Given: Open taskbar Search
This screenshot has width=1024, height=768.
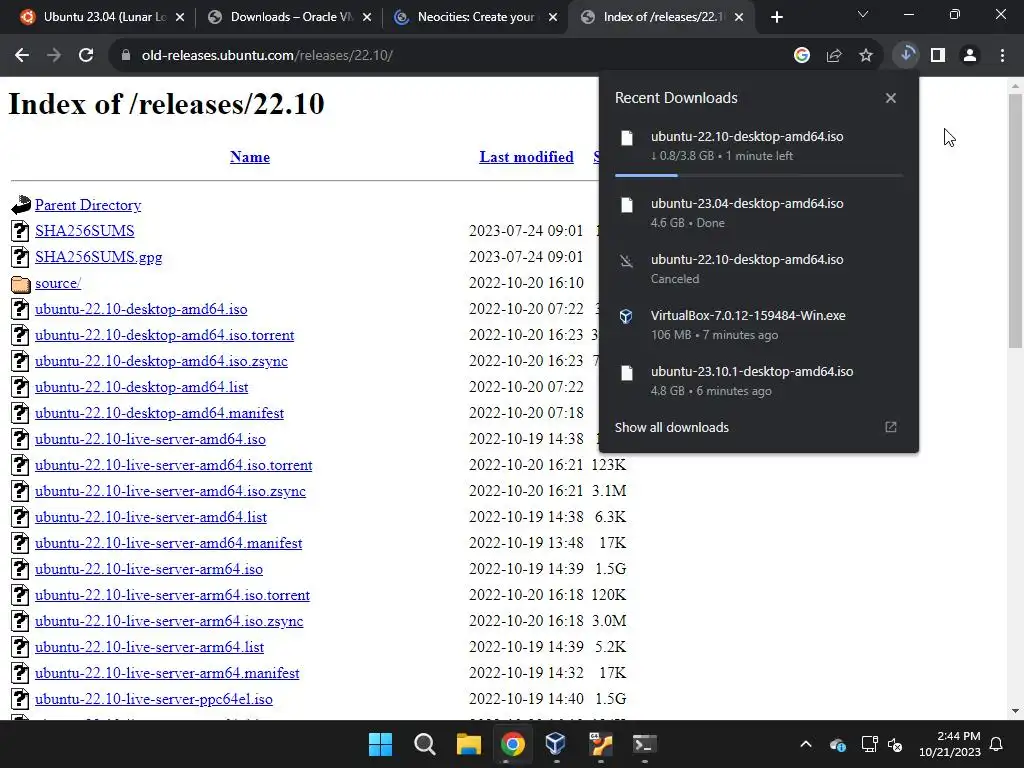Looking at the screenshot, I should [424, 744].
